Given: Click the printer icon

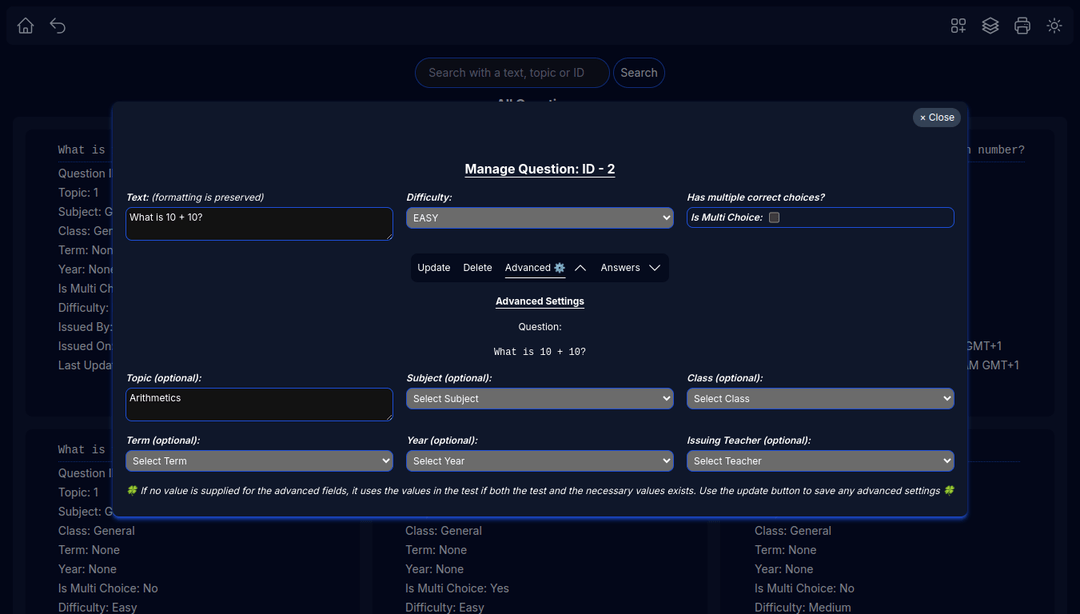Looking at the screenshot, I should click(x=1022, y=26).
